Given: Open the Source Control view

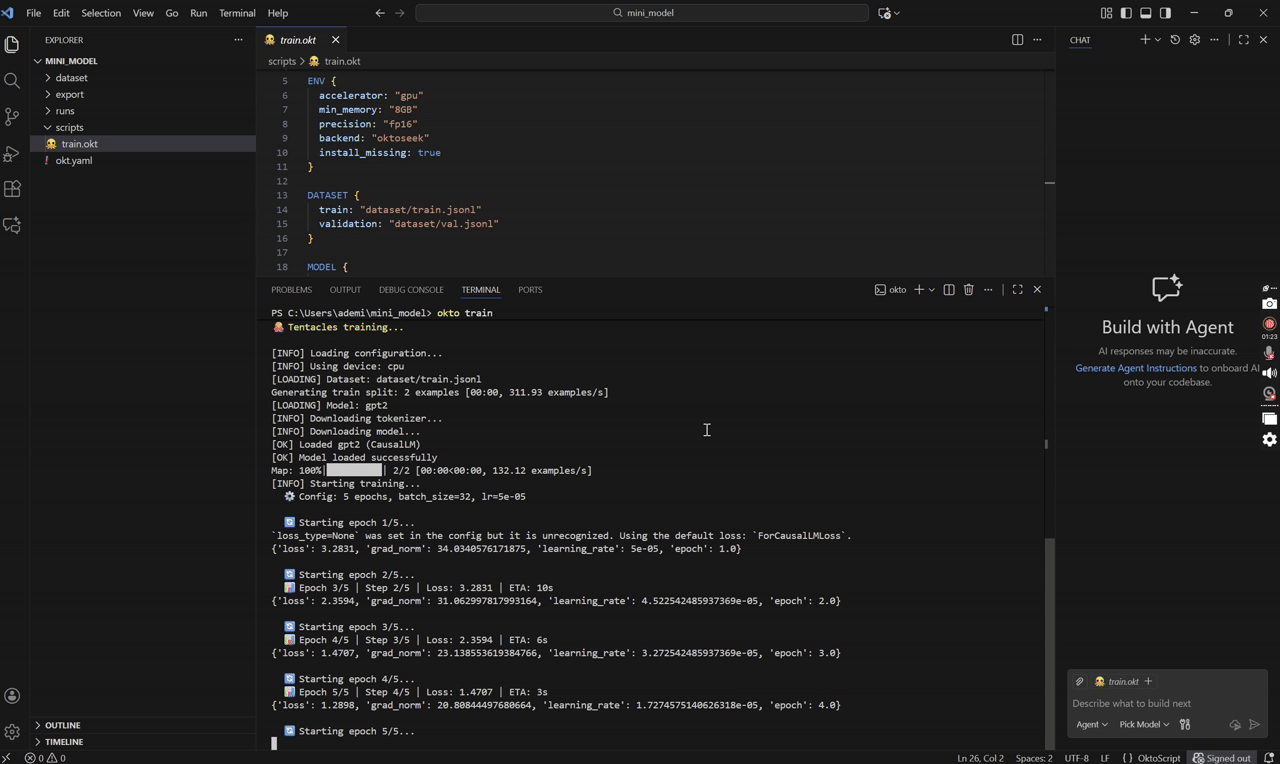Looking at the screenshot, I should pos(12,117).
